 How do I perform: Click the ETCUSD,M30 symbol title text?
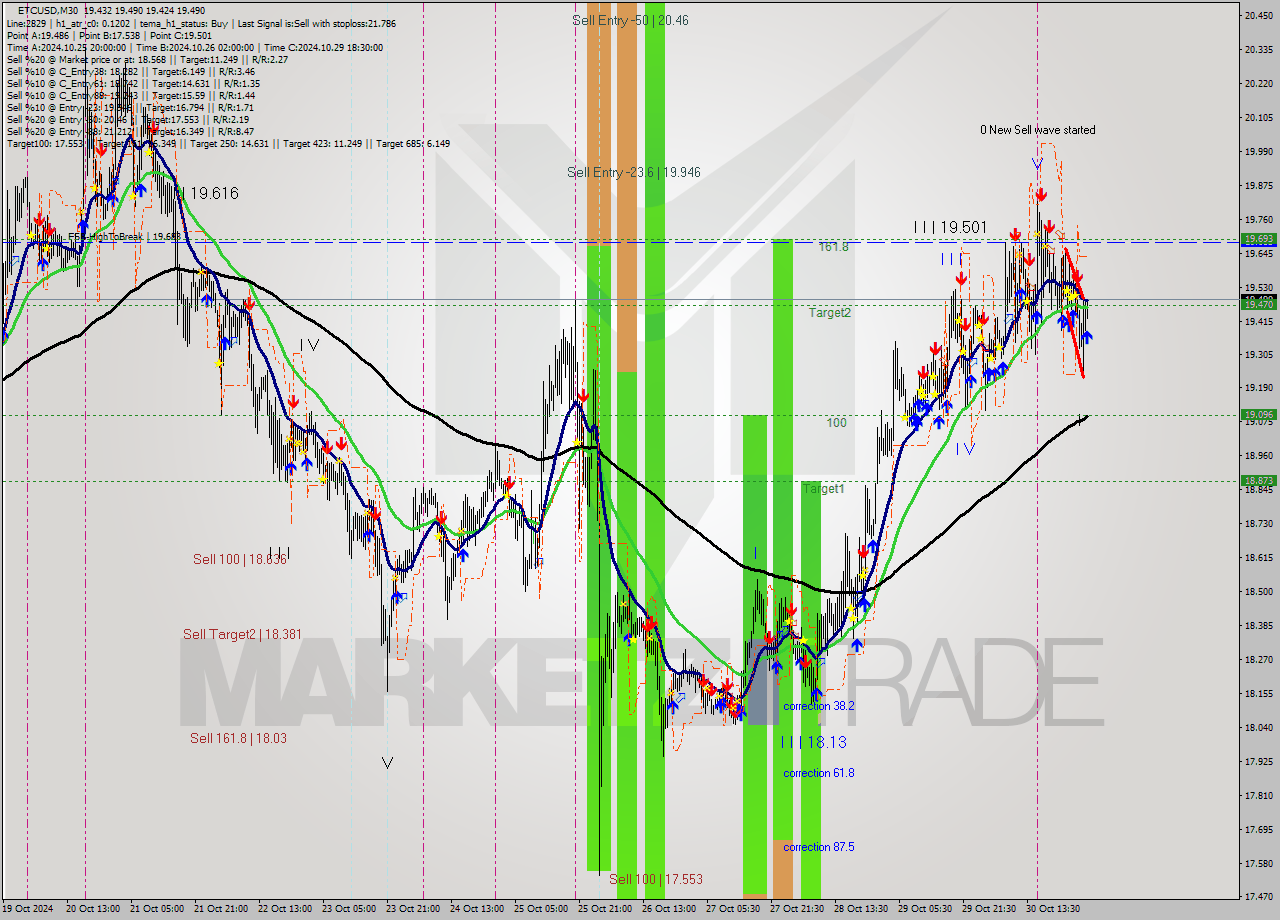coord(48,10)
